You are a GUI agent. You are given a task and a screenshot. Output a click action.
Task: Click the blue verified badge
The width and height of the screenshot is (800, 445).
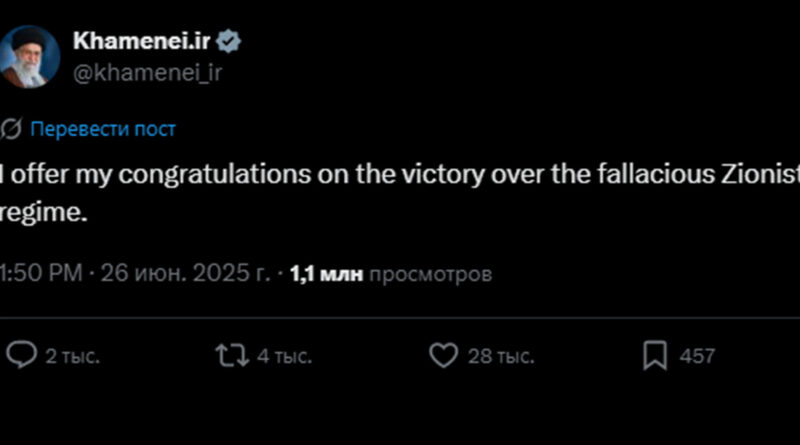[229, 42]
